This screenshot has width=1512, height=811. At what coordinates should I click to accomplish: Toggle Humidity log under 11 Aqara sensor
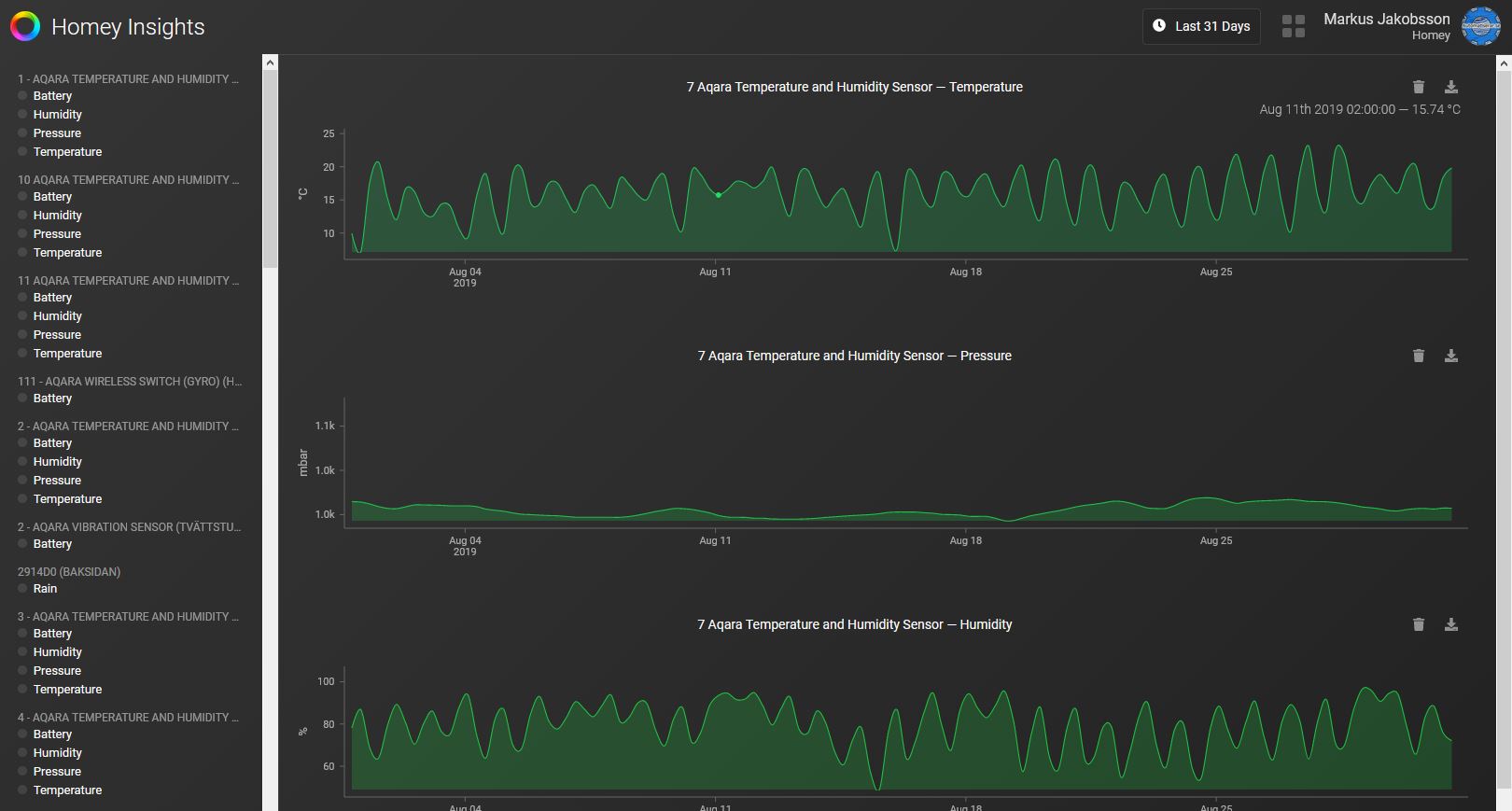point(49,316)
